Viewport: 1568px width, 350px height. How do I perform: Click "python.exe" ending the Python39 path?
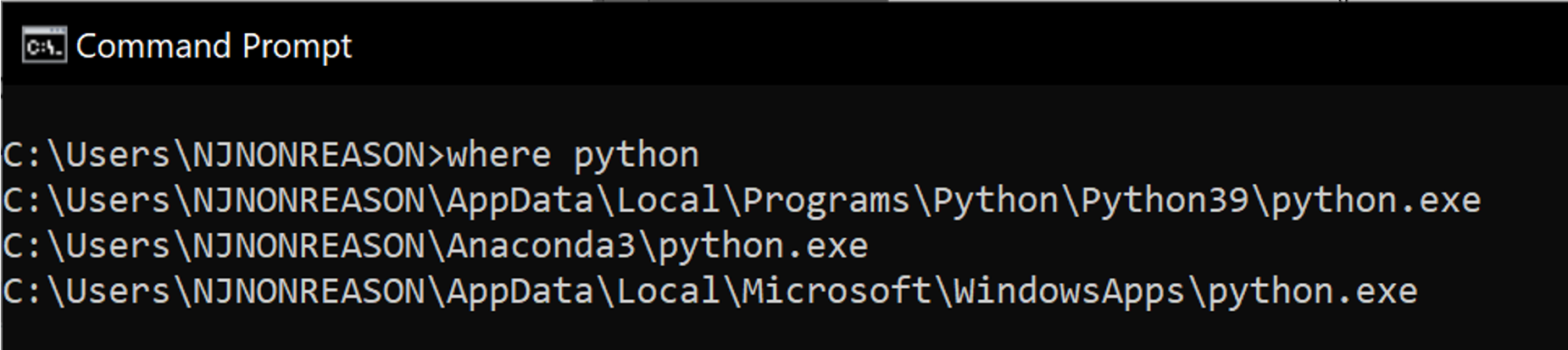(x=1375, y=201)
